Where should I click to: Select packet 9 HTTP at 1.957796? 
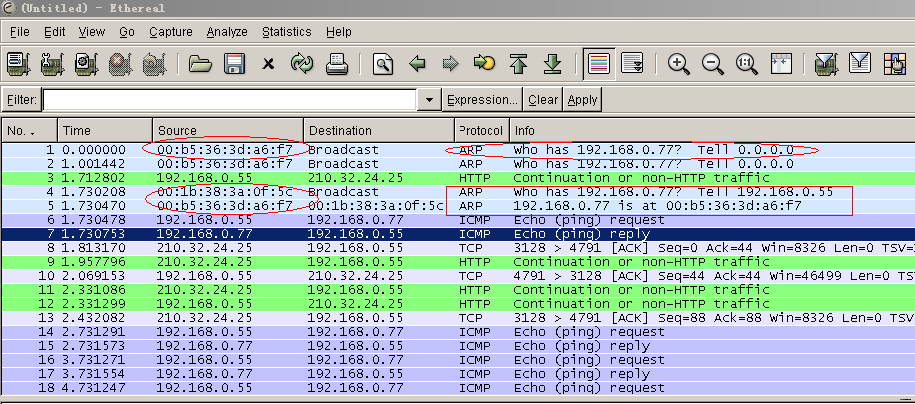tap(458, 262)
